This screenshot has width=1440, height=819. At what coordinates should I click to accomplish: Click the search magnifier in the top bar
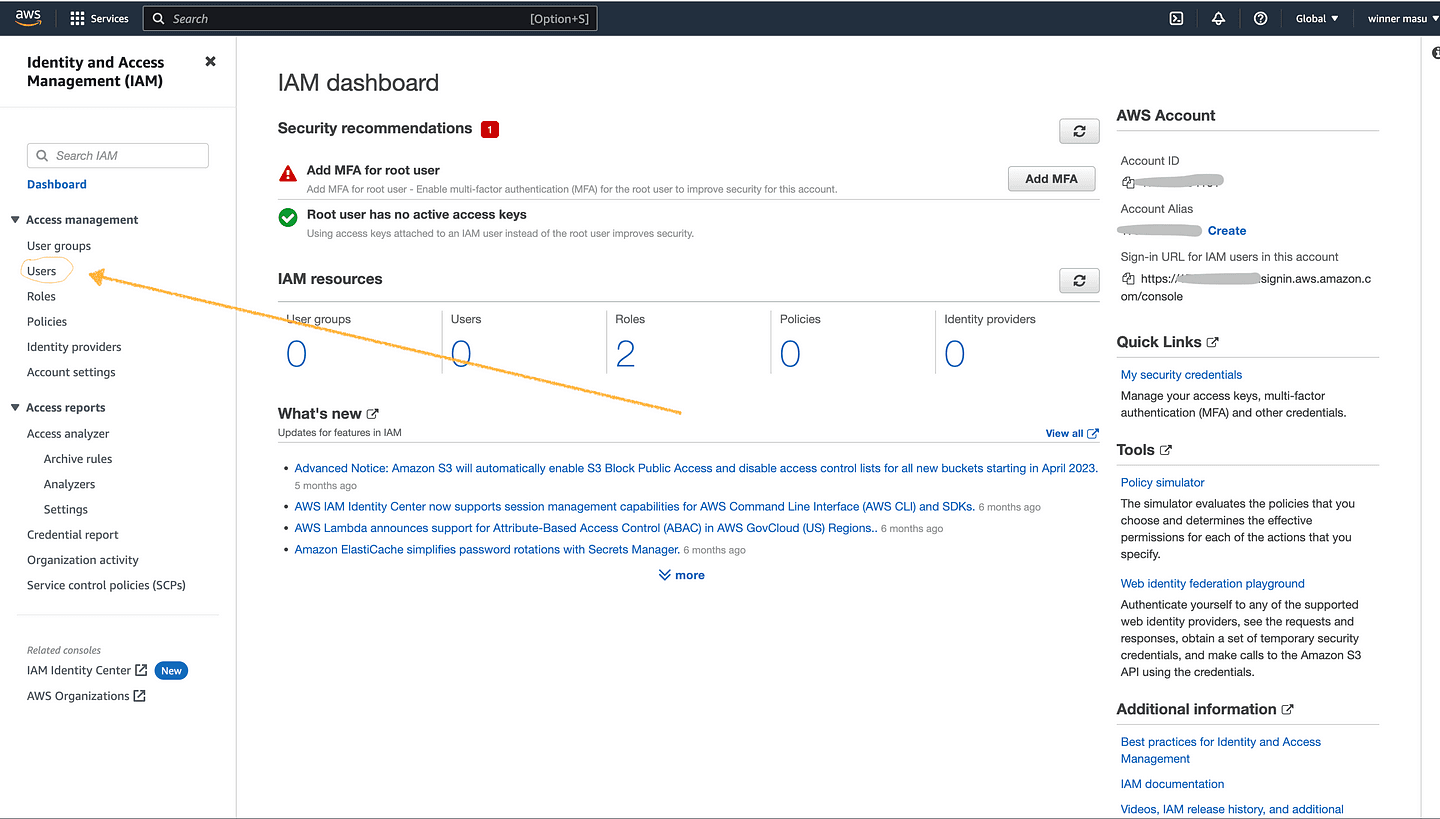coord(158,18)
